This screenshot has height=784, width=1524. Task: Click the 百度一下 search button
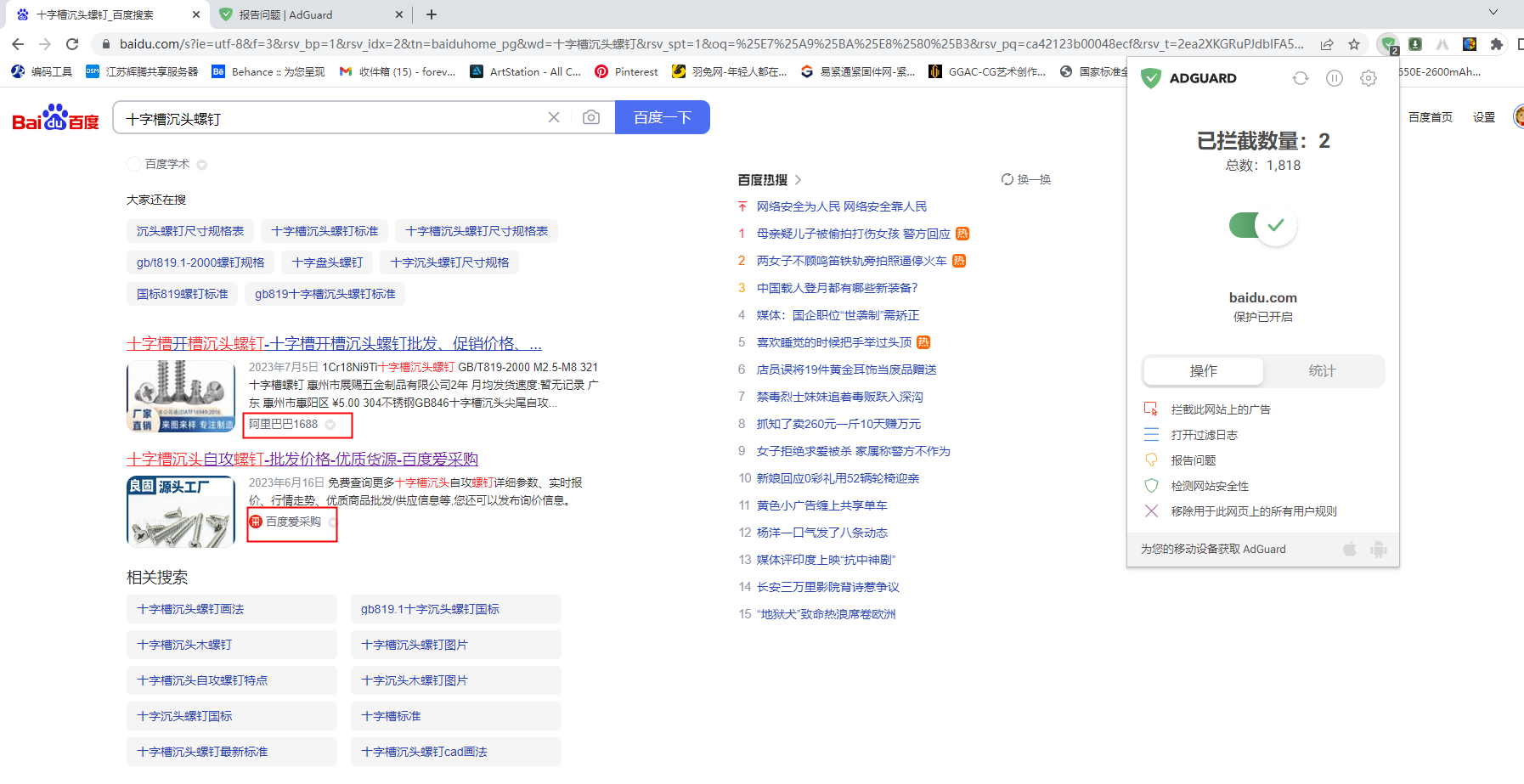(663, 117)
